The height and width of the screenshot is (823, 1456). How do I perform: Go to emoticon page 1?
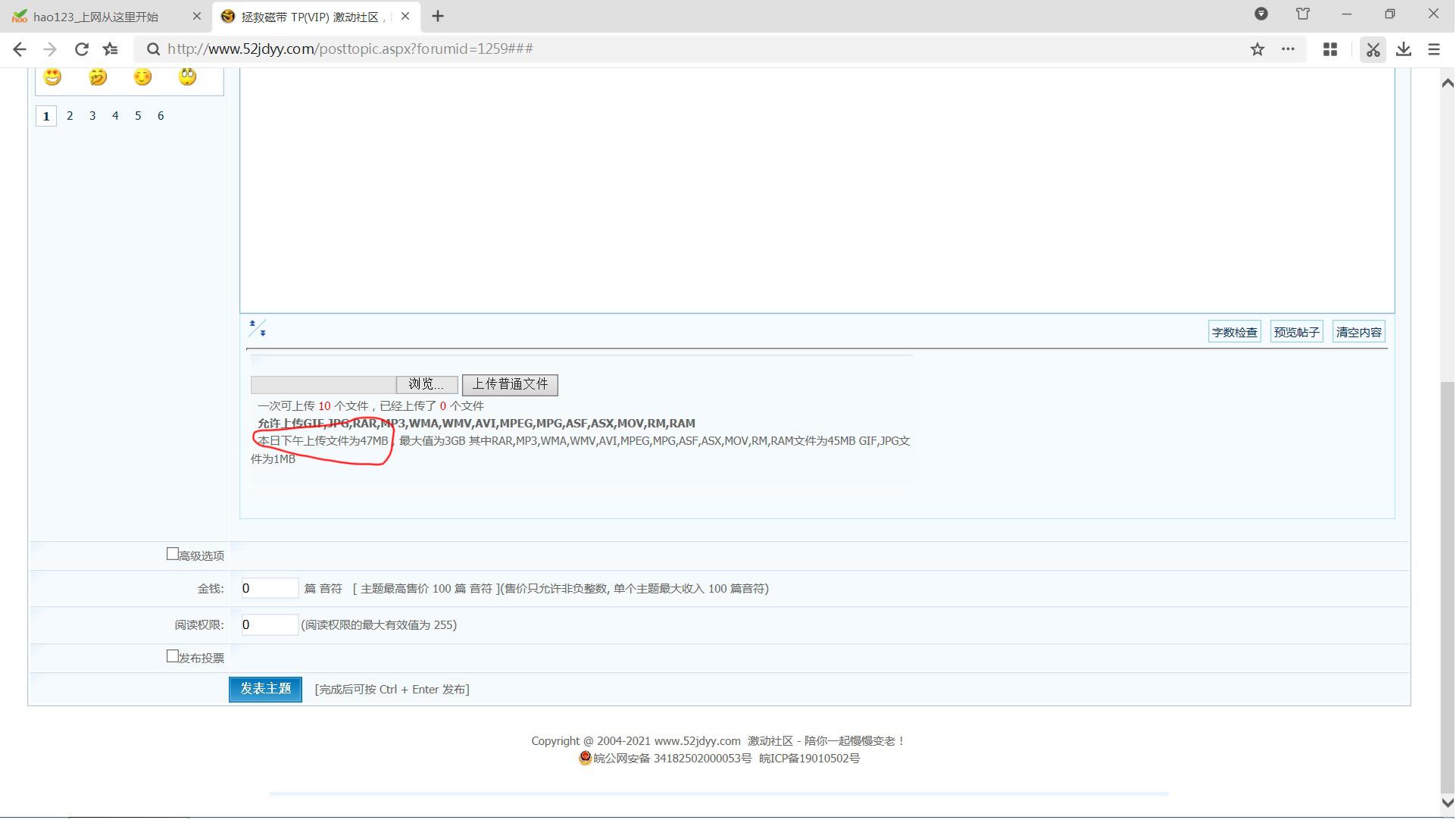tap(46, 117)
